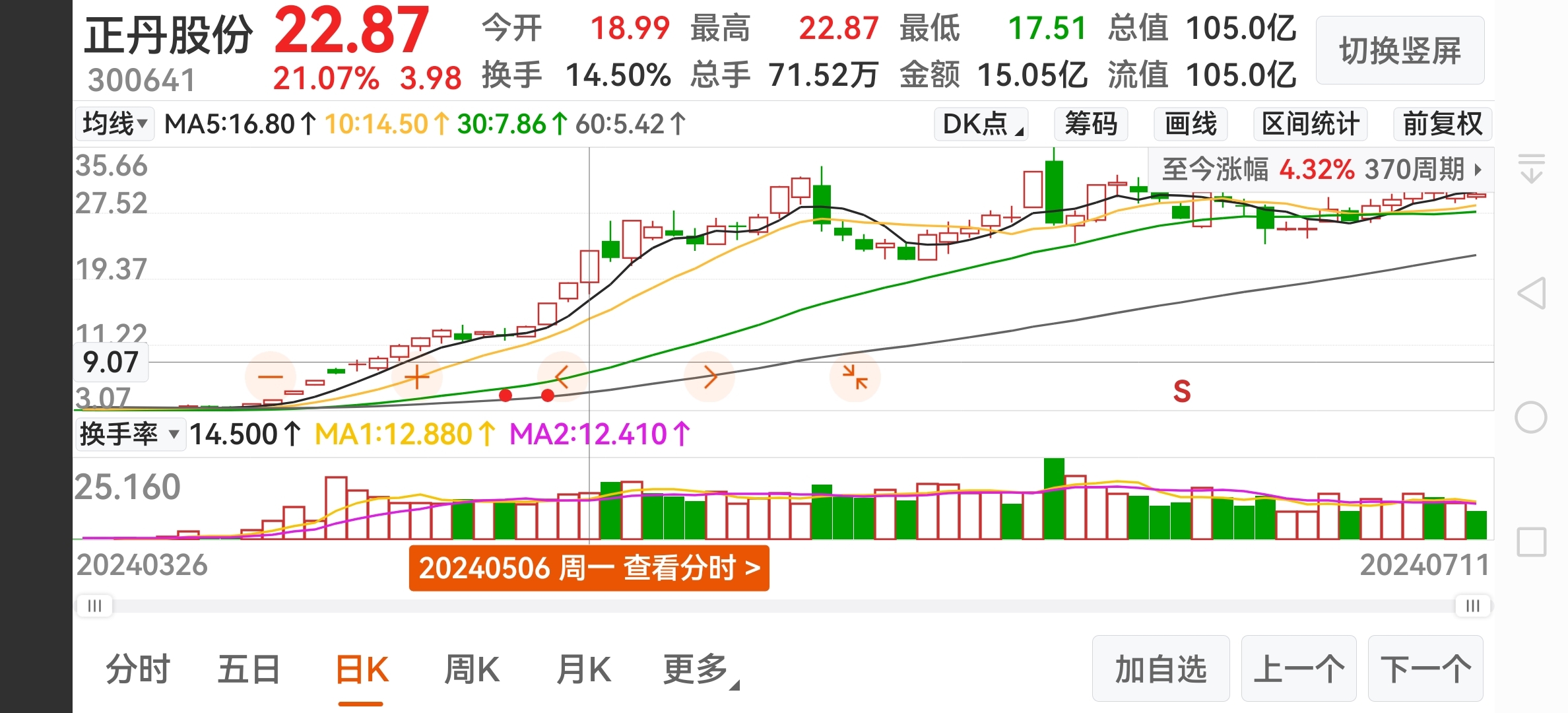Tap the zoom in plus chart icon

pyautogui.click(x=416, y=377)
